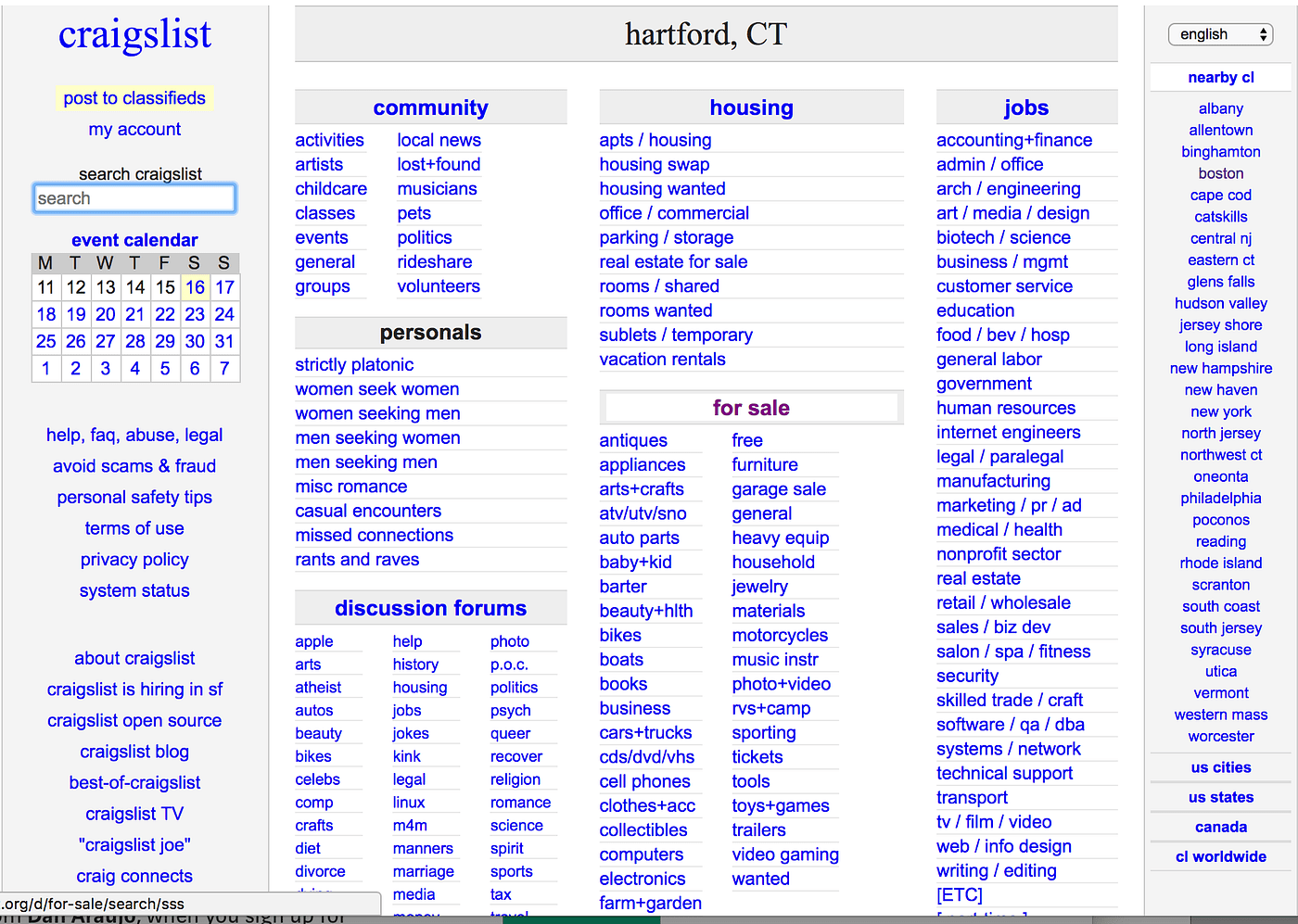Browse apts / housing listings

pyautogui.click(x=655, y=140)
